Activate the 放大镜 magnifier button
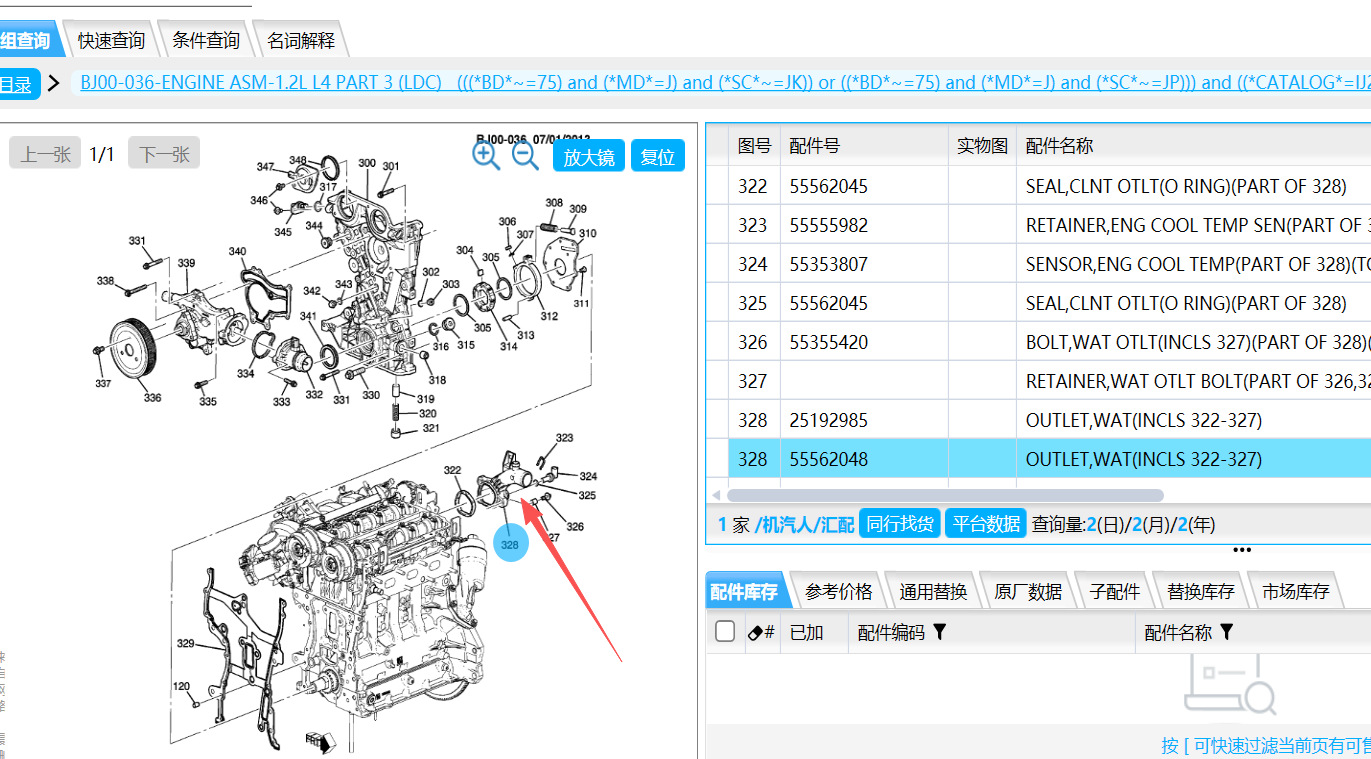This screenshot has height=759, width=1371. pos(588,156)
